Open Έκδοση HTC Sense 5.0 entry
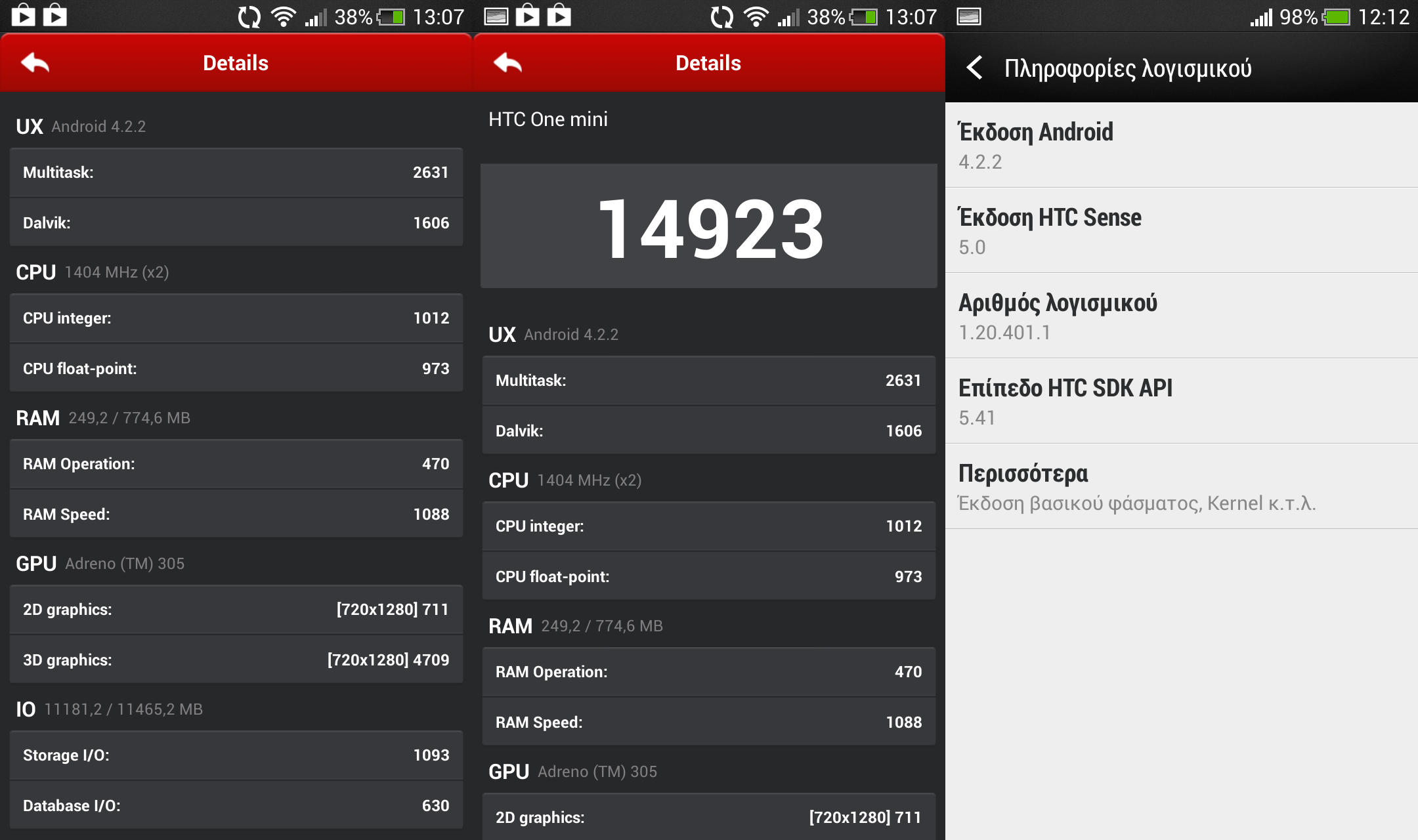The image size is (1418, 840). click(1182, 230)
